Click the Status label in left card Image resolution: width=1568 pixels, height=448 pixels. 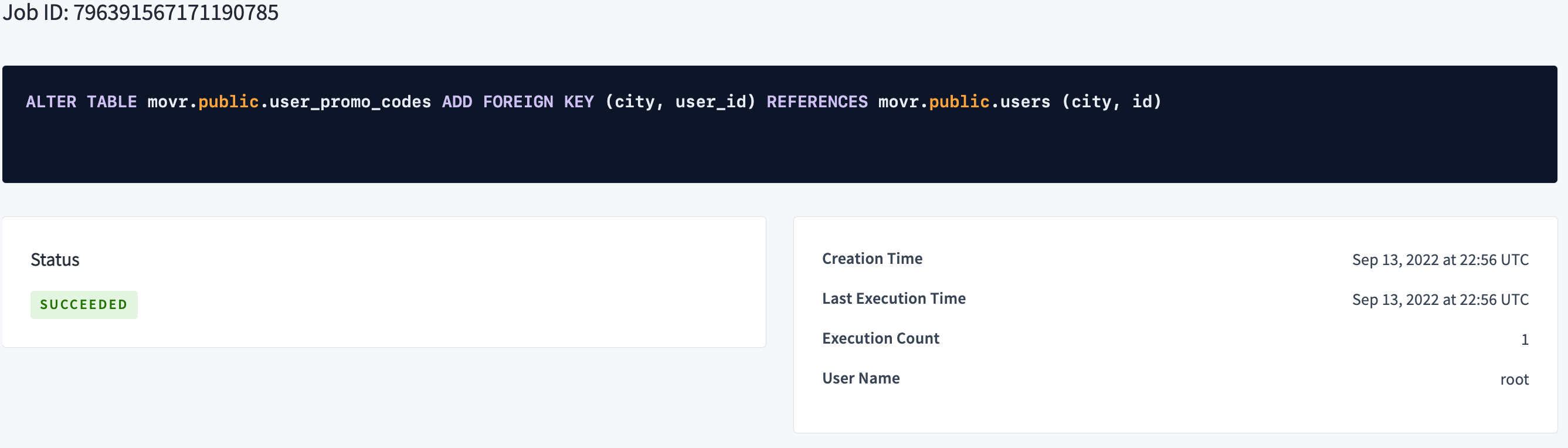(x=55, y=260)
